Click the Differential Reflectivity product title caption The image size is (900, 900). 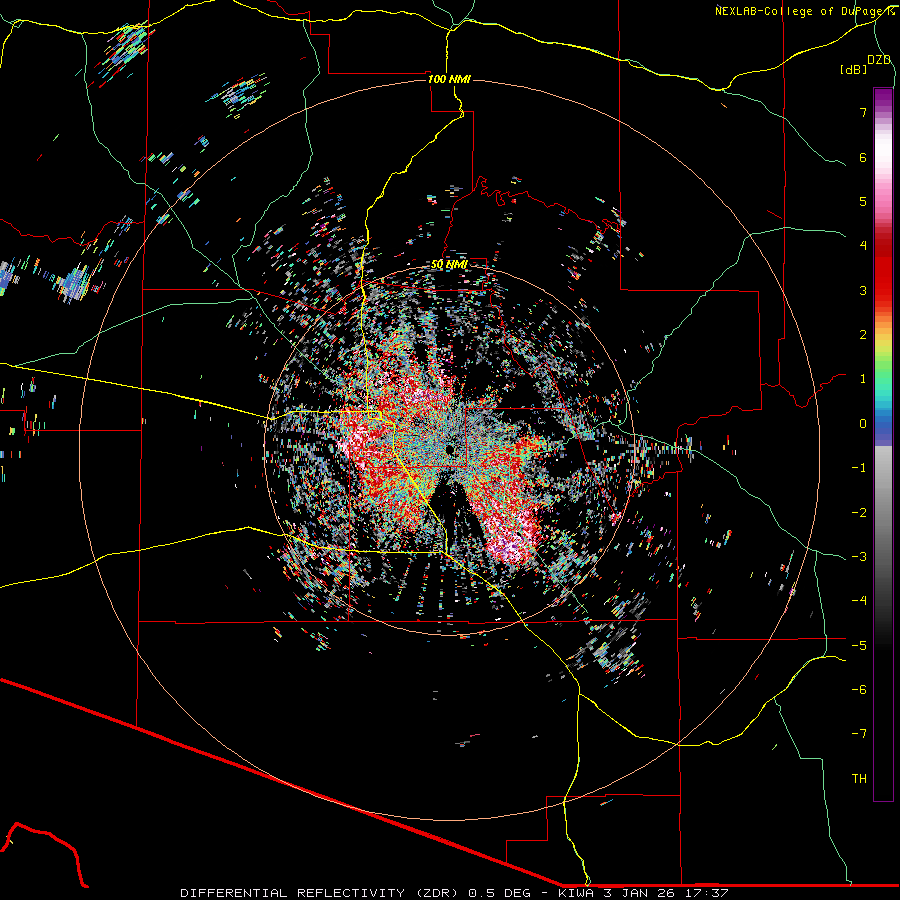click(x=454, y=893)
